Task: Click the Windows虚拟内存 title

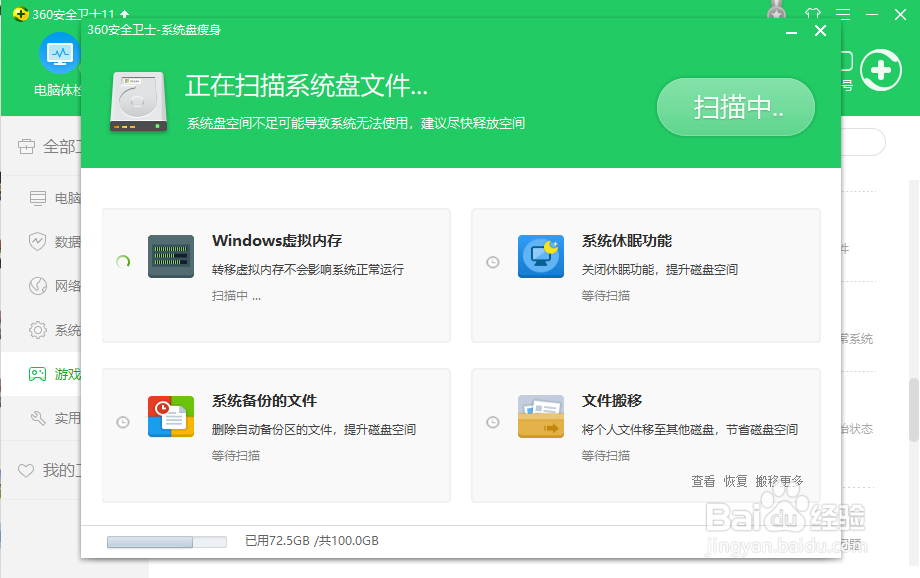Action: coord(277,241)
